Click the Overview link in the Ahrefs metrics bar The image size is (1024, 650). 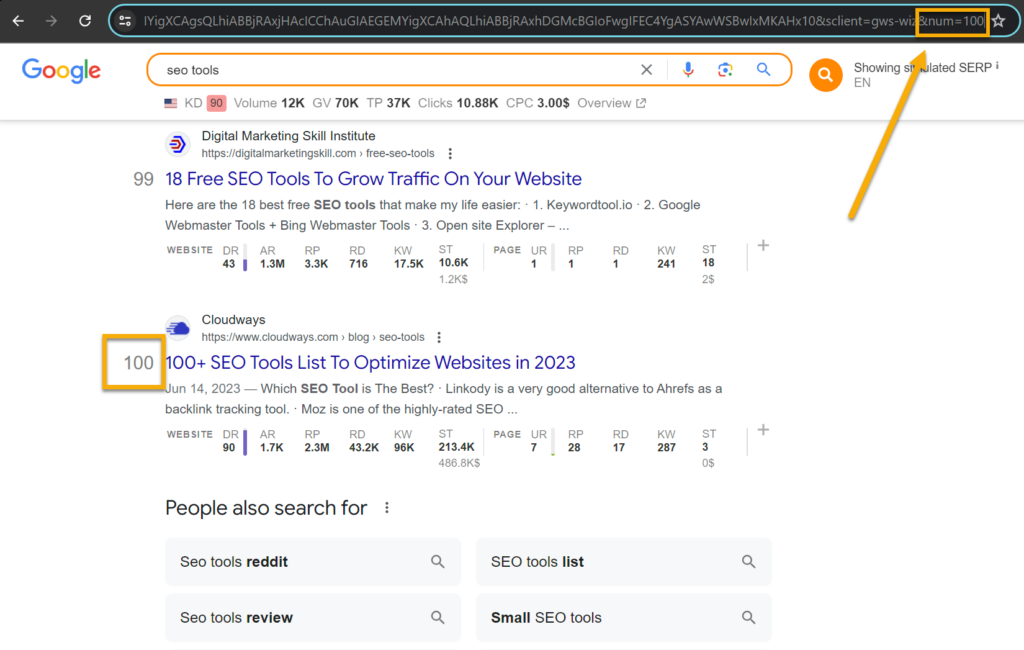(604, 102)
